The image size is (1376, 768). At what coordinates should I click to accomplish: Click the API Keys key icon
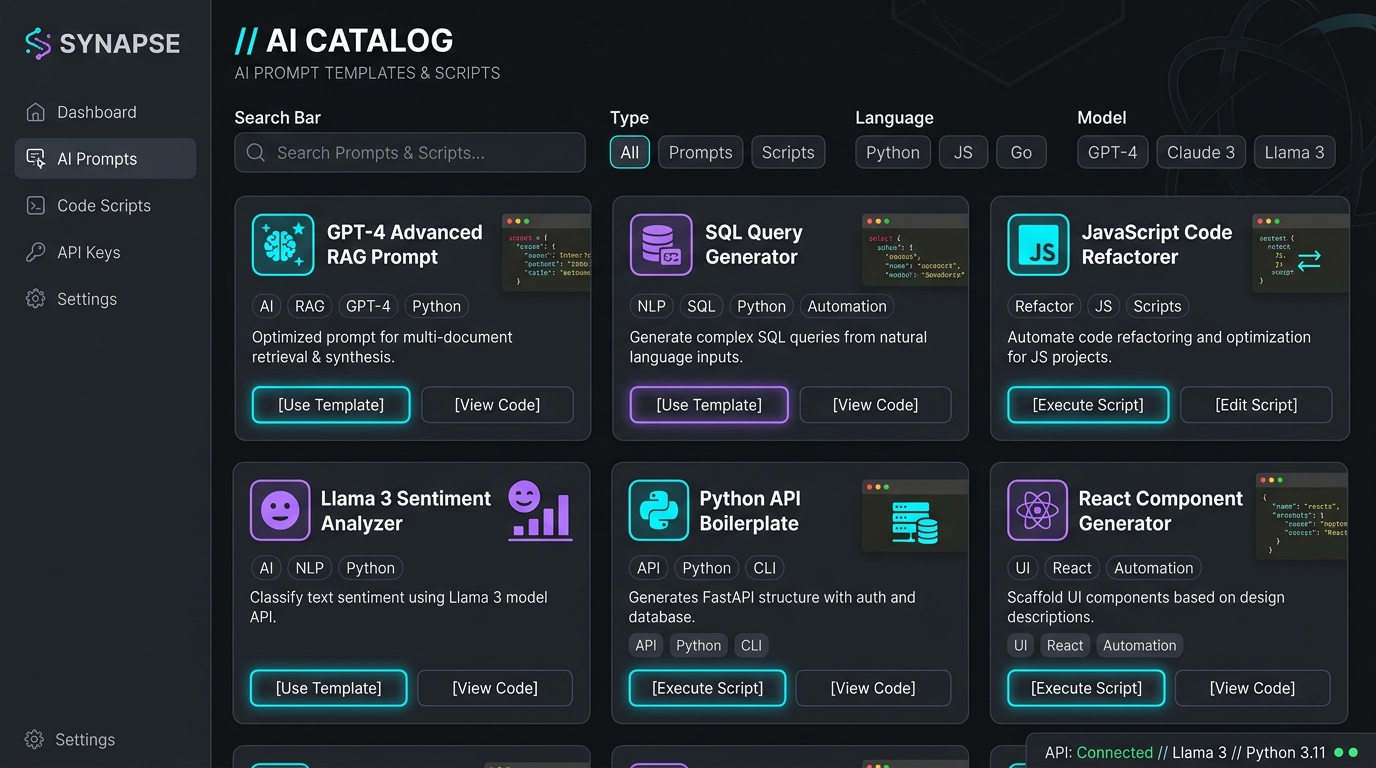pos(36,252)
